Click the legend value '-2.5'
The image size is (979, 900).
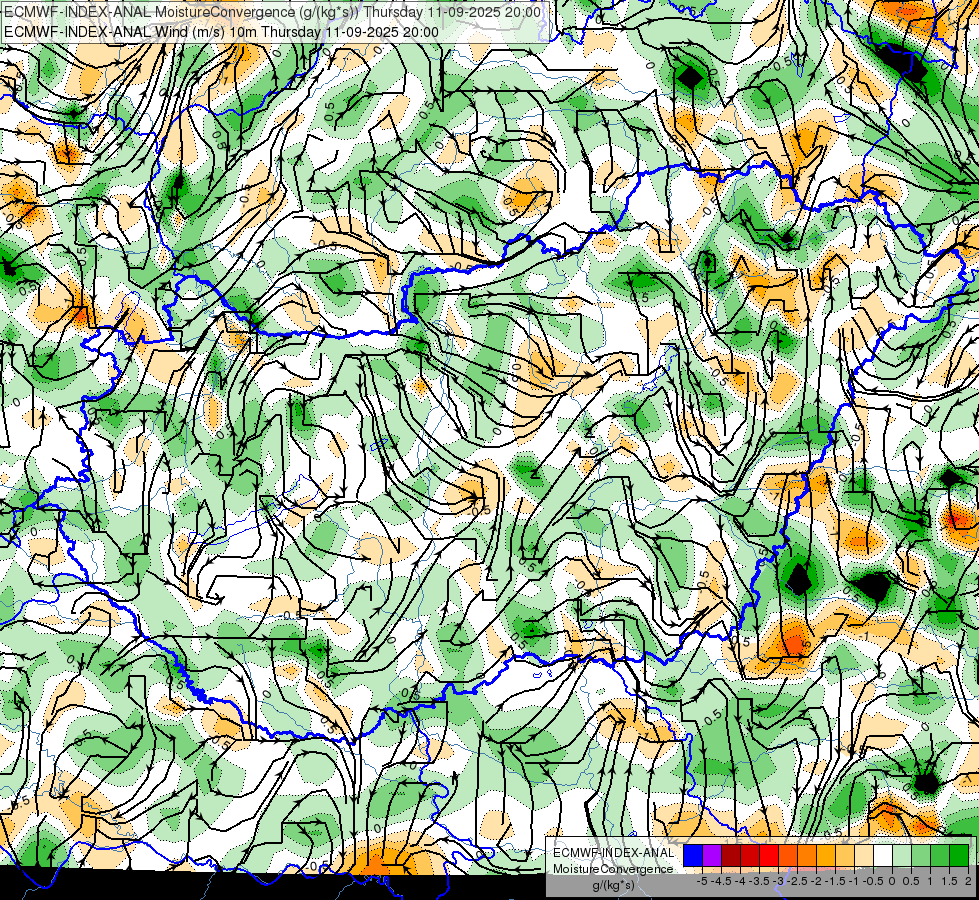[x=797, y=881]
